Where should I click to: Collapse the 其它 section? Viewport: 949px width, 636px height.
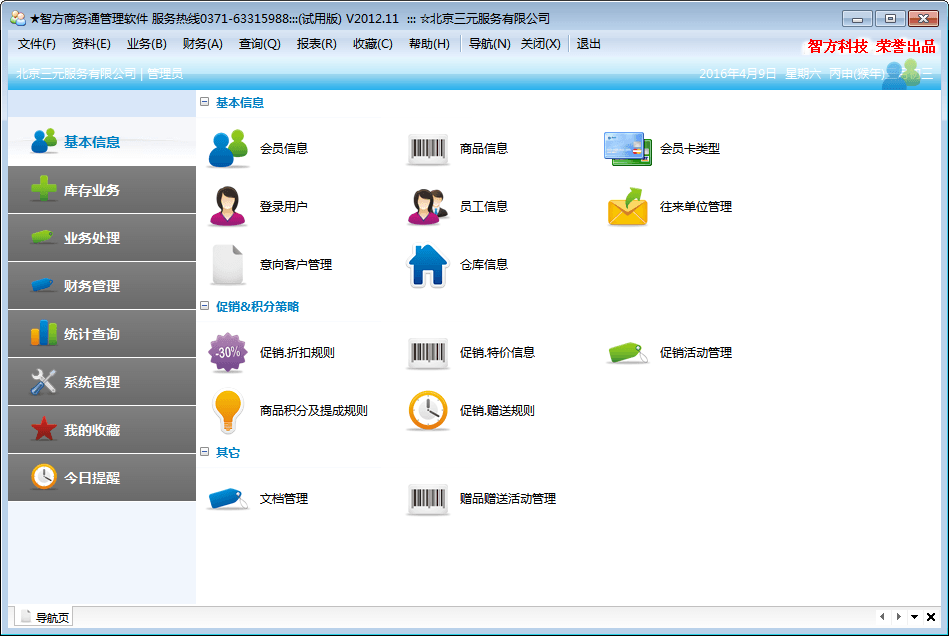(205, 452)
